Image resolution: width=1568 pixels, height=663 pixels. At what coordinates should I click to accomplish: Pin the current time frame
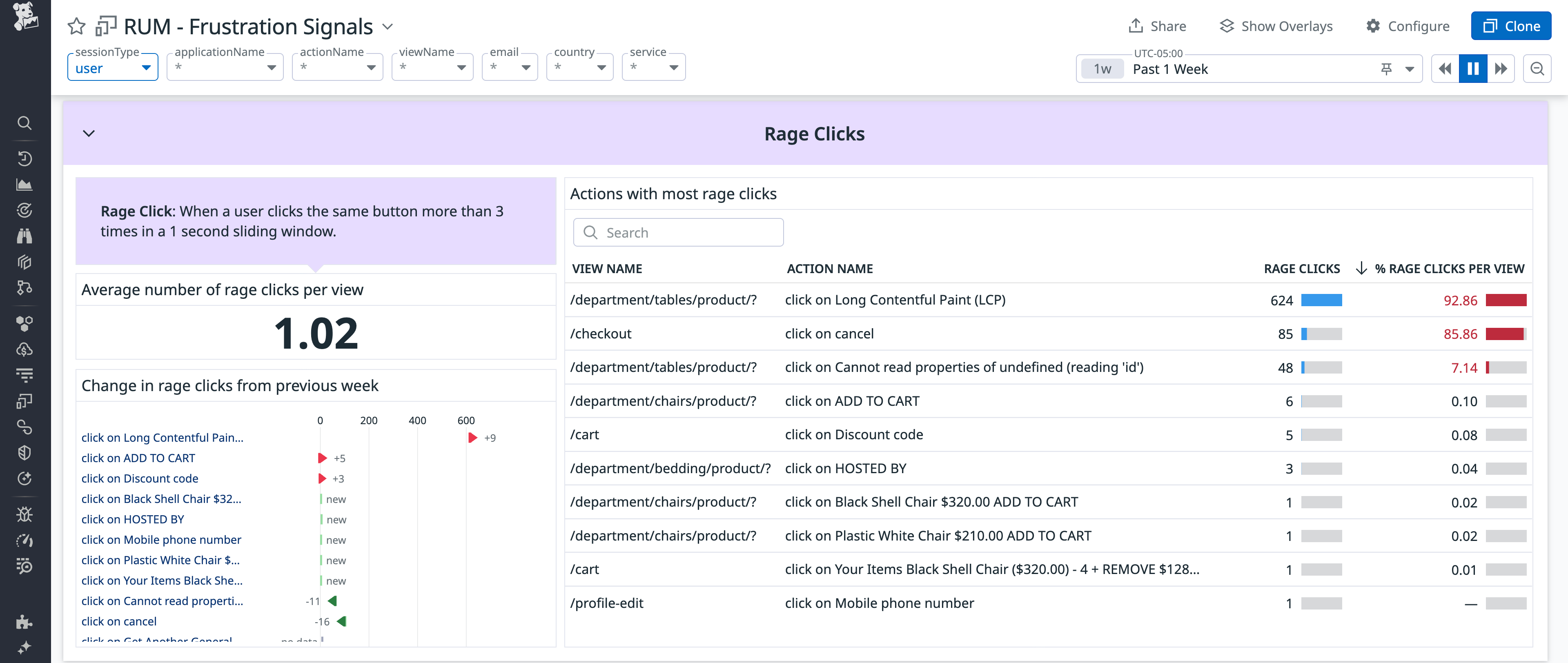1386,68
